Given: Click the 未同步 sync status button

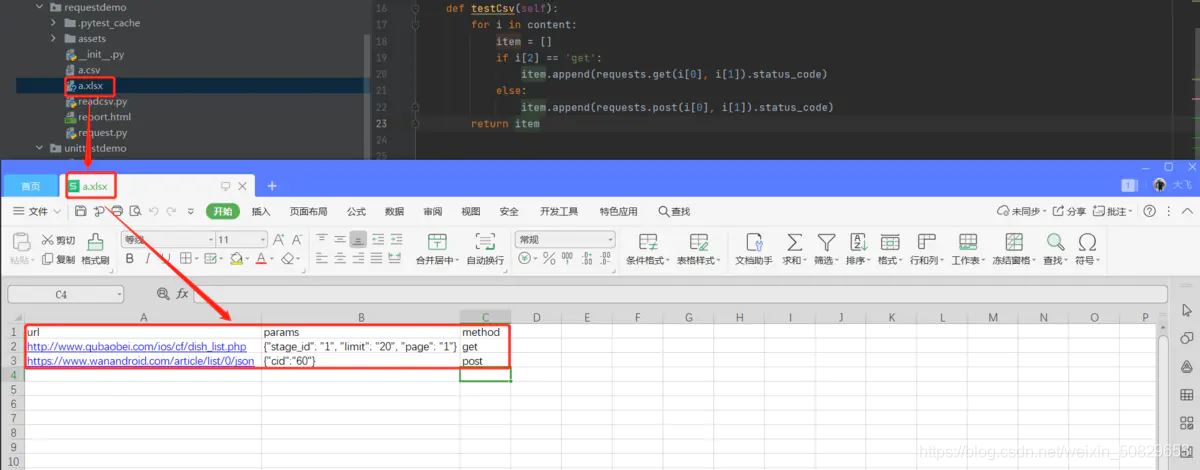Looking at the screenshot, I should (1022, 211).
